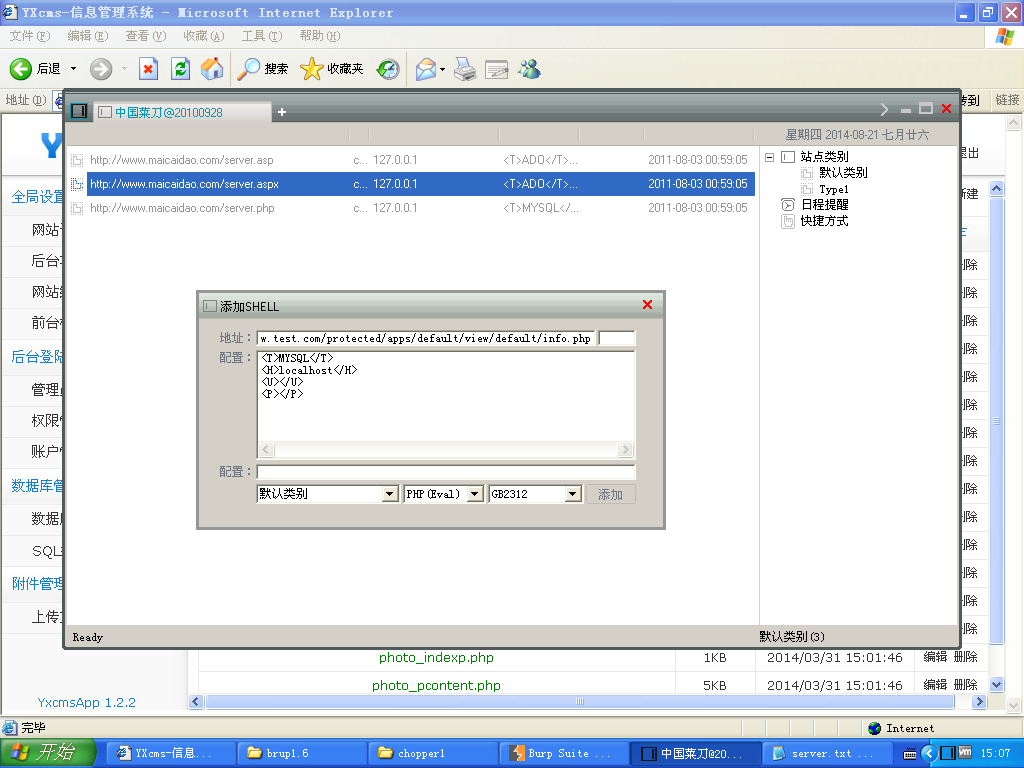The width and height of the screenshot is (1024, 768).
Task: Click 链接 Links toolbar label
Action: pos(1007,100)
